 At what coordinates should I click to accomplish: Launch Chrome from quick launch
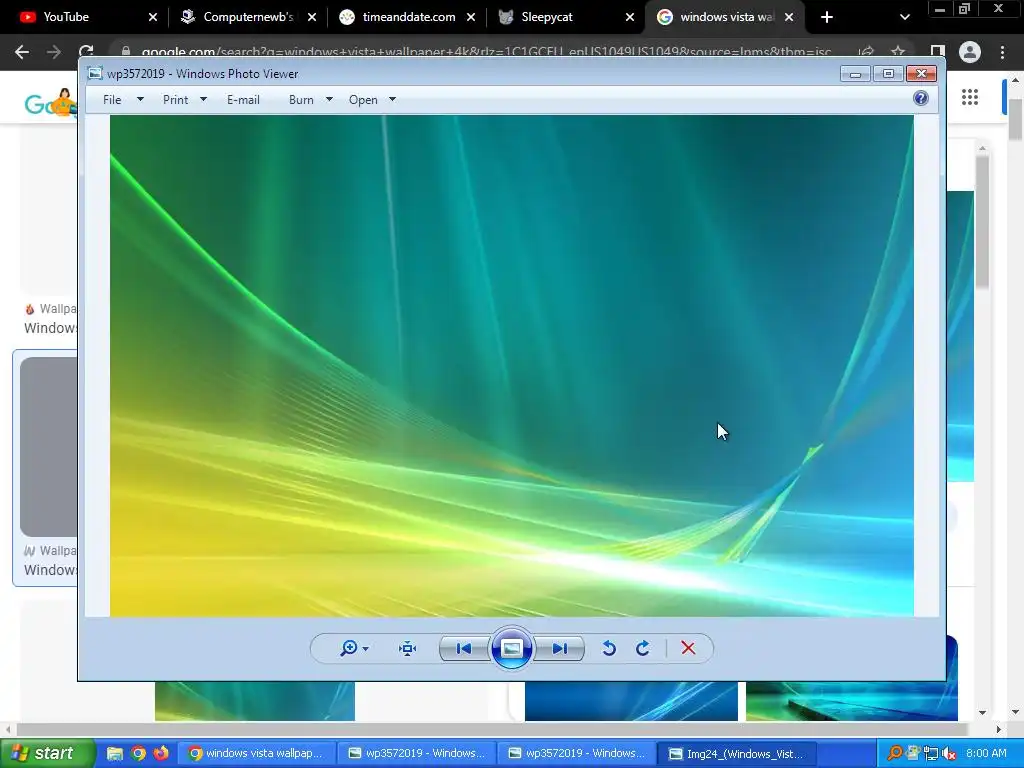pyautogui.click(x=138, y=753)
